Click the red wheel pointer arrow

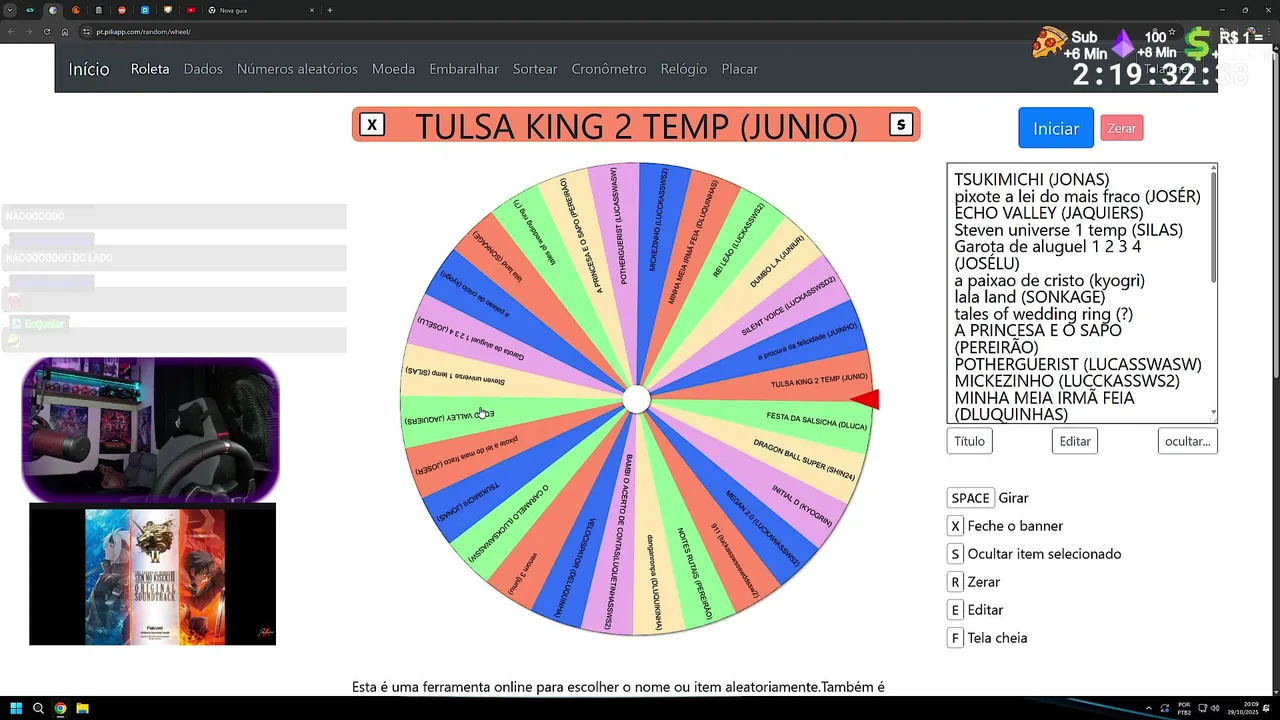click(x=865, y=400)
